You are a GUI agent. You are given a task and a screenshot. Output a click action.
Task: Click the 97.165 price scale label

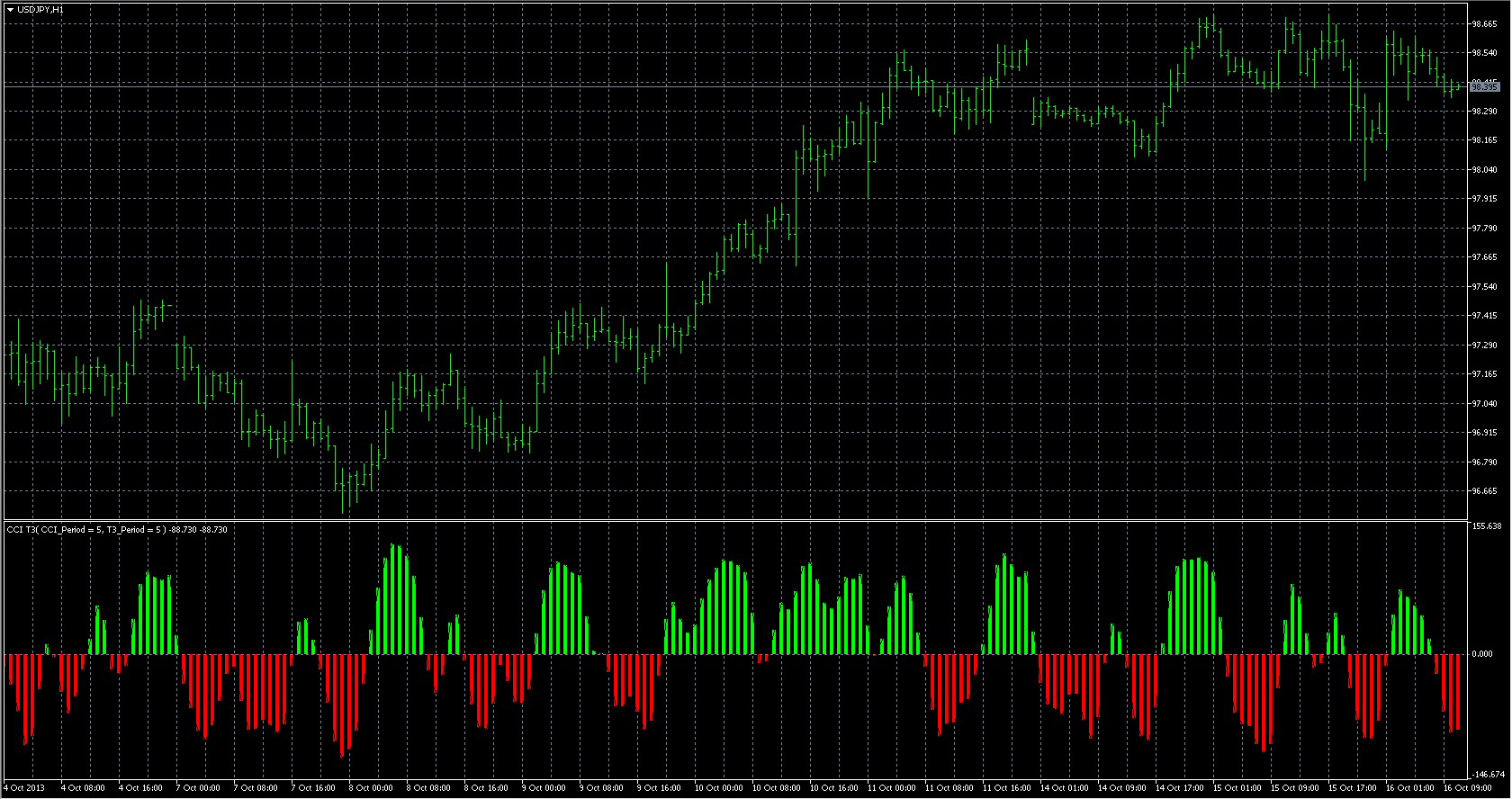1483,374
